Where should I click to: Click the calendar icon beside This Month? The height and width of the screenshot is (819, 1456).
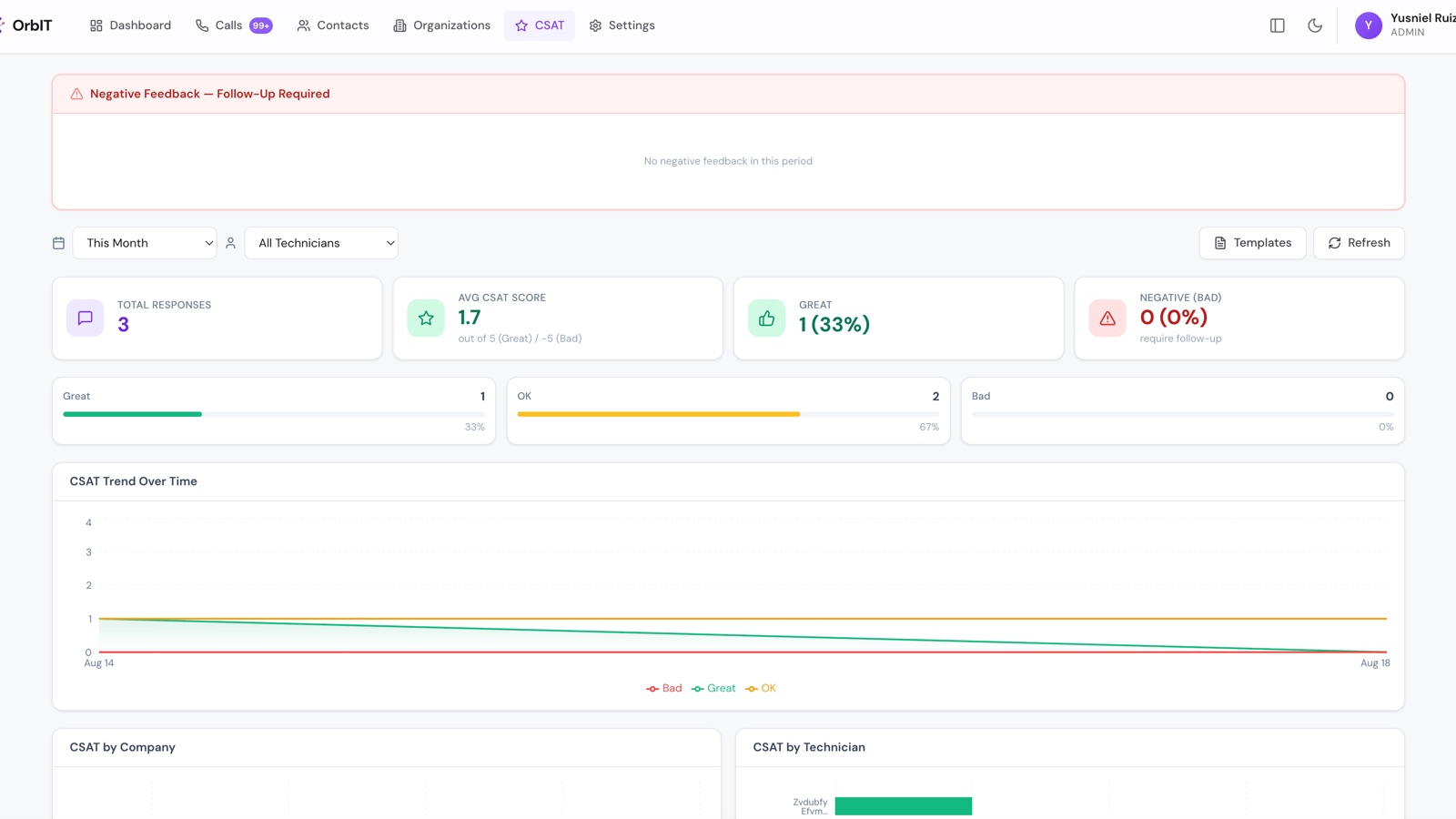(58, 243)
